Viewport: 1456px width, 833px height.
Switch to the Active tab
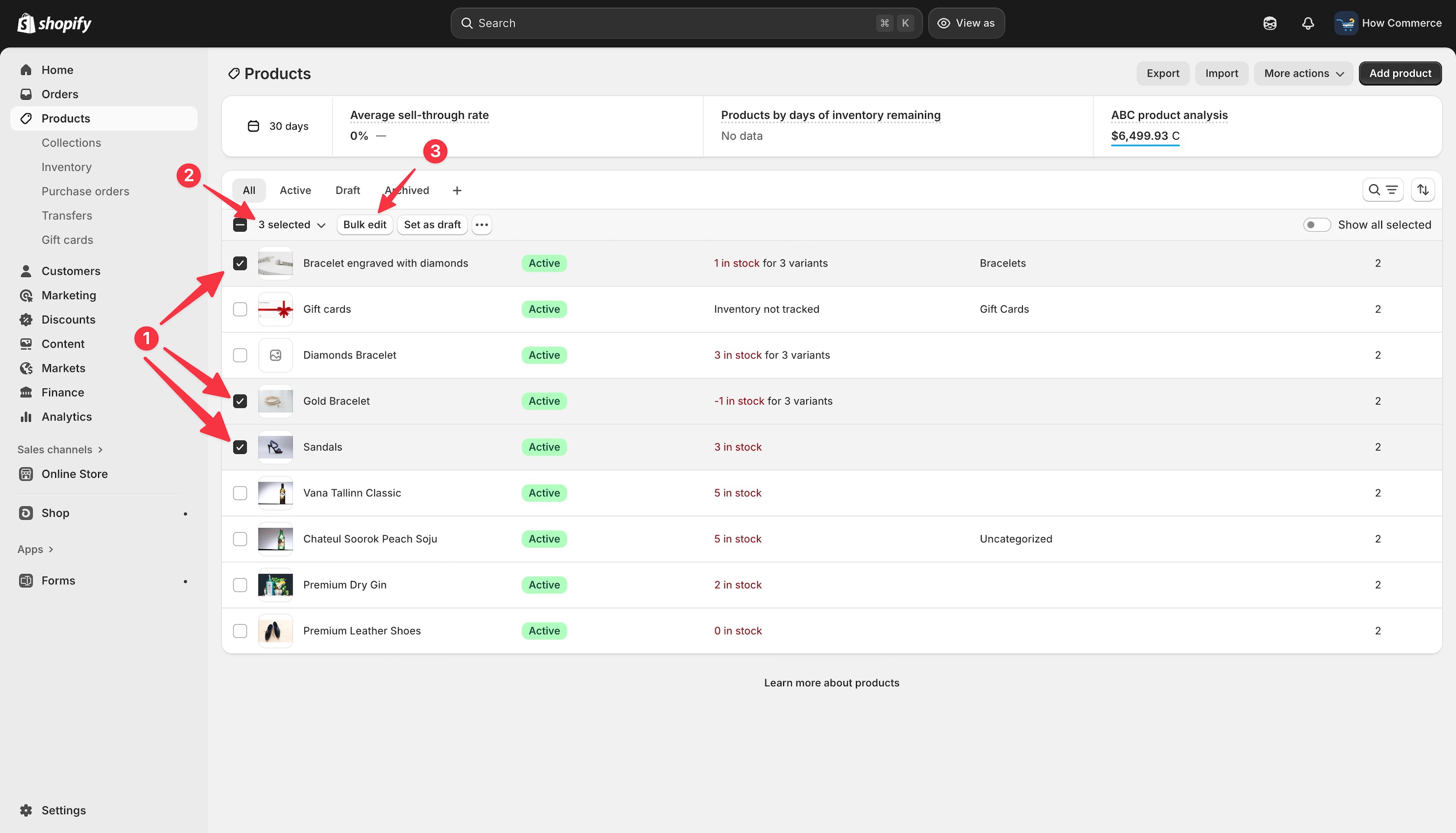295,191
